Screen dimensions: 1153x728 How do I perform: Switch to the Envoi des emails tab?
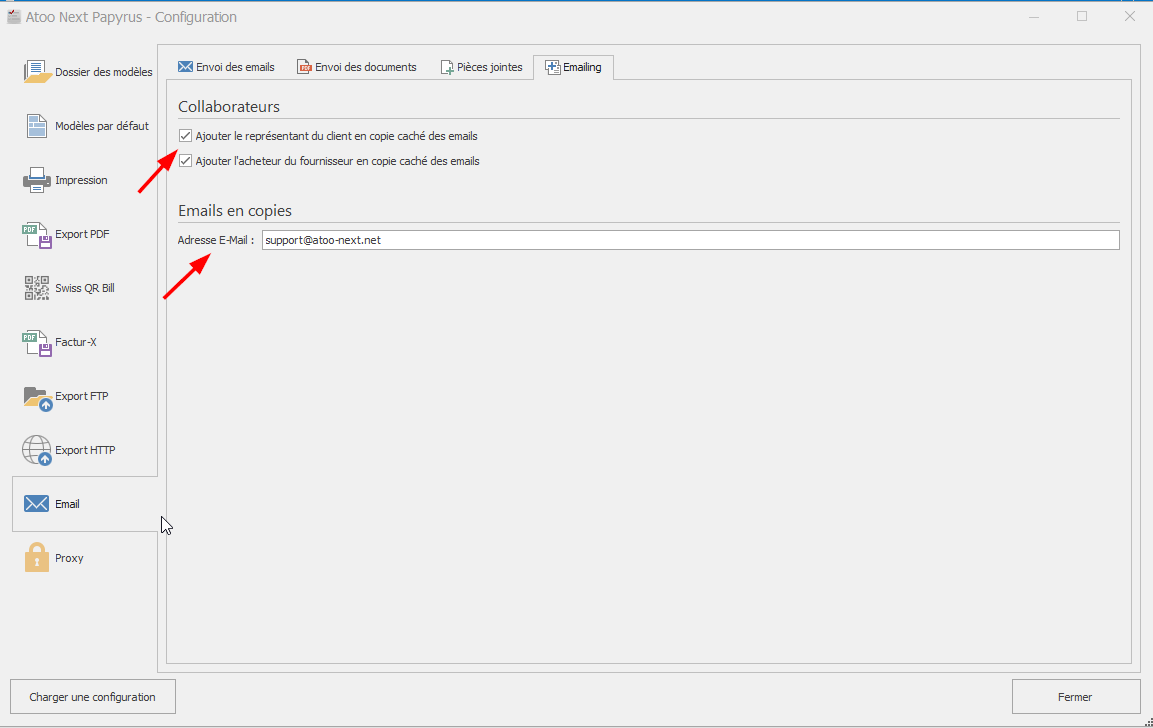226,67
